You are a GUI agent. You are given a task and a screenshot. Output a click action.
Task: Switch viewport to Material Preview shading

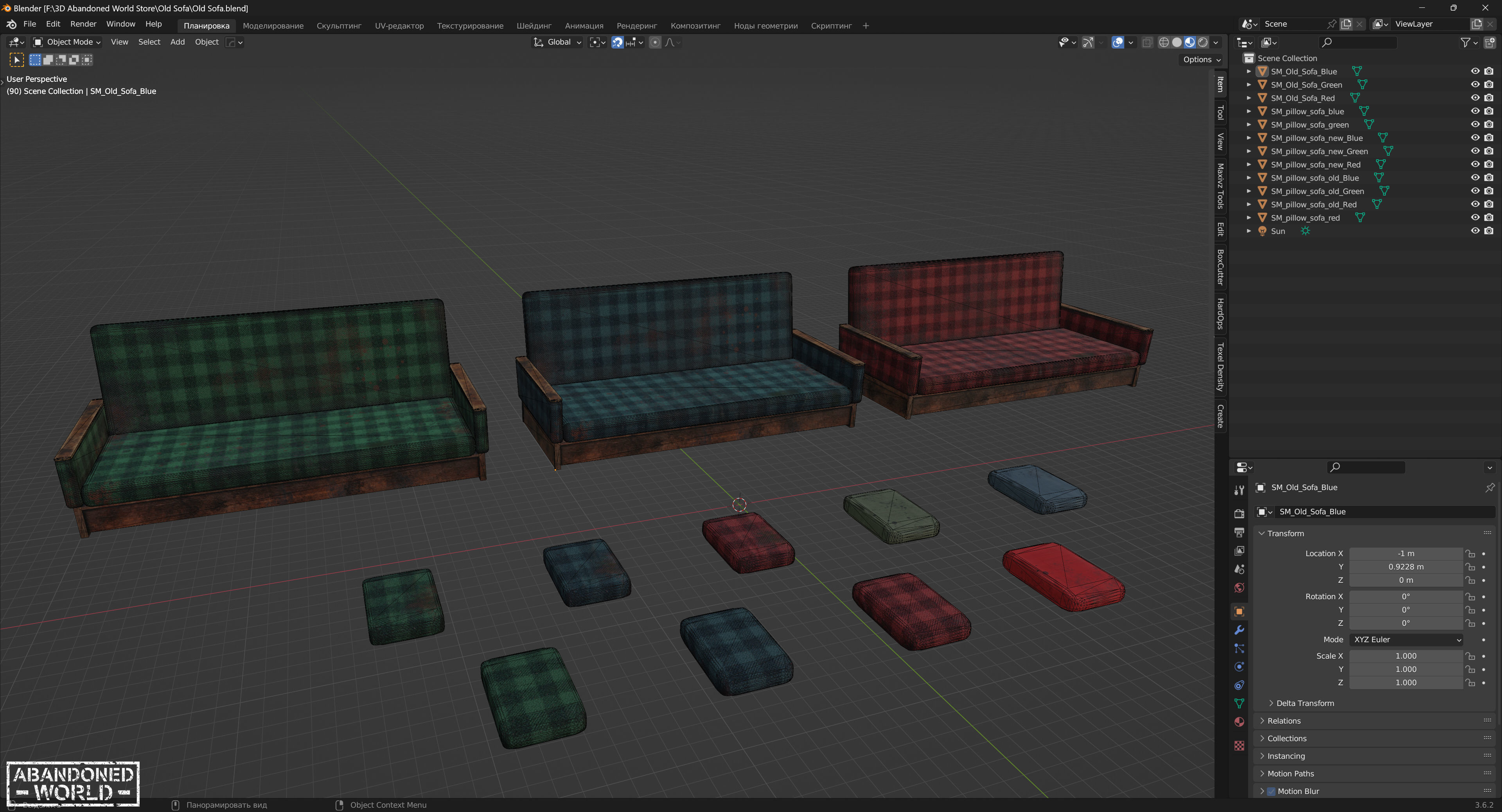(1189, 42)
